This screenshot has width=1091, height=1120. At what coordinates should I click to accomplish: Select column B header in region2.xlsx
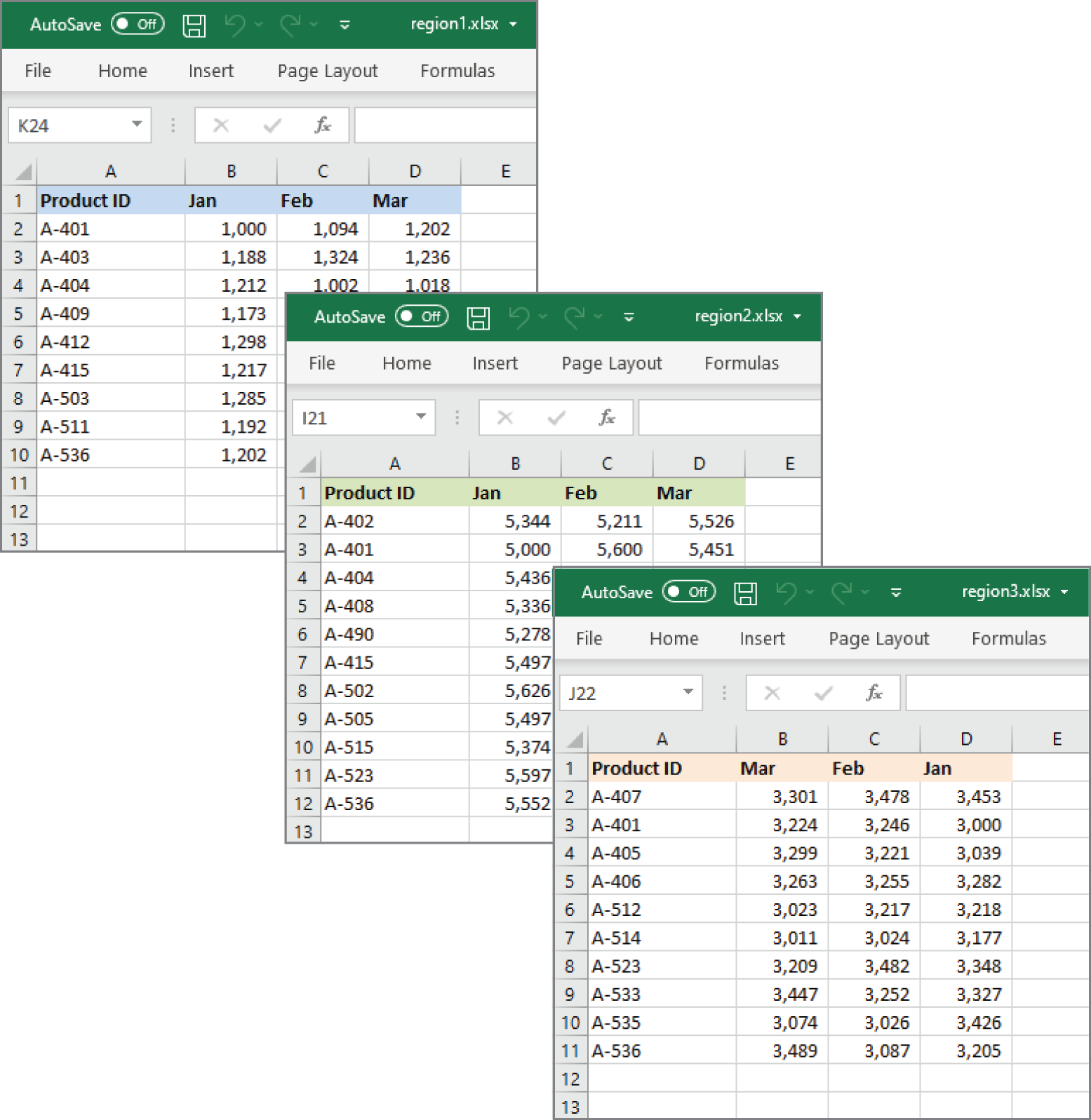click(516, 464)
